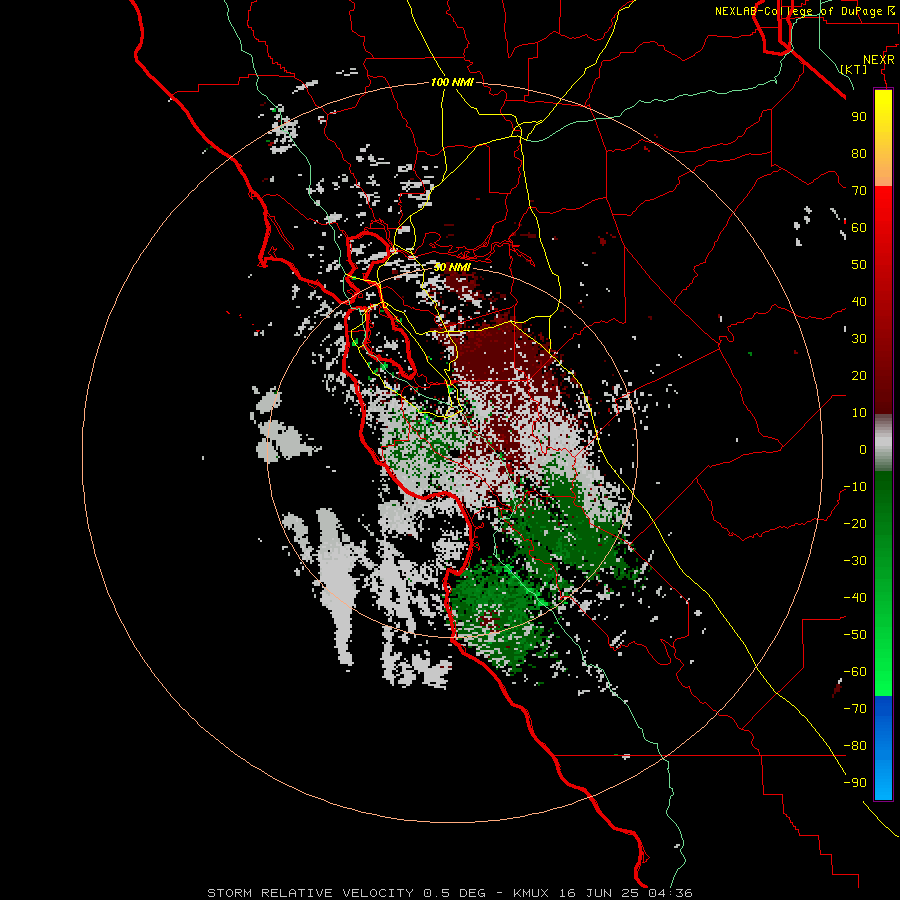900x900 pixels.
Task: Pick the yellow segment of the color bar
Action: [x=883, y=138]
